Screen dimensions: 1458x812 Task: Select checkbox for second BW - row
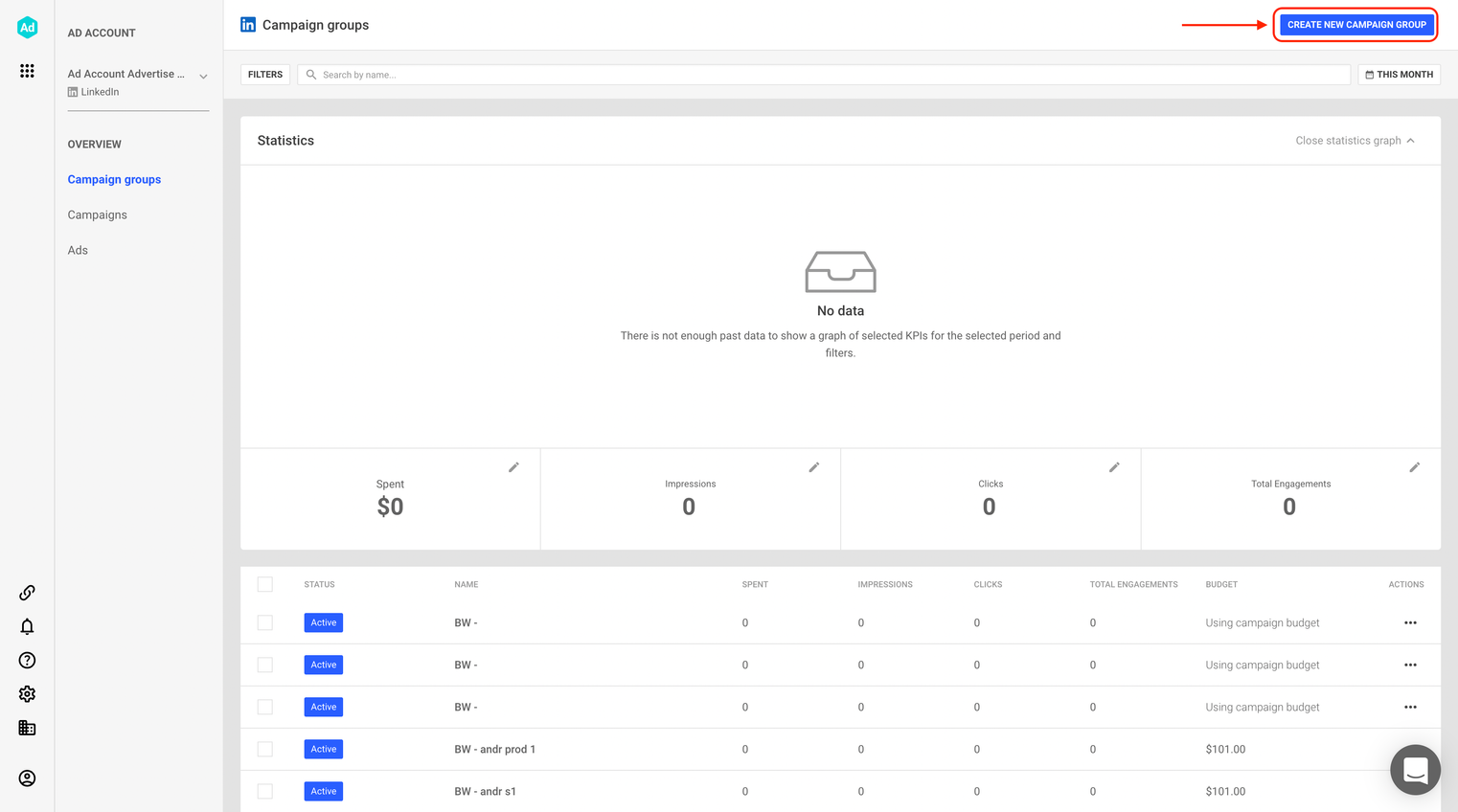click(265, 665)
